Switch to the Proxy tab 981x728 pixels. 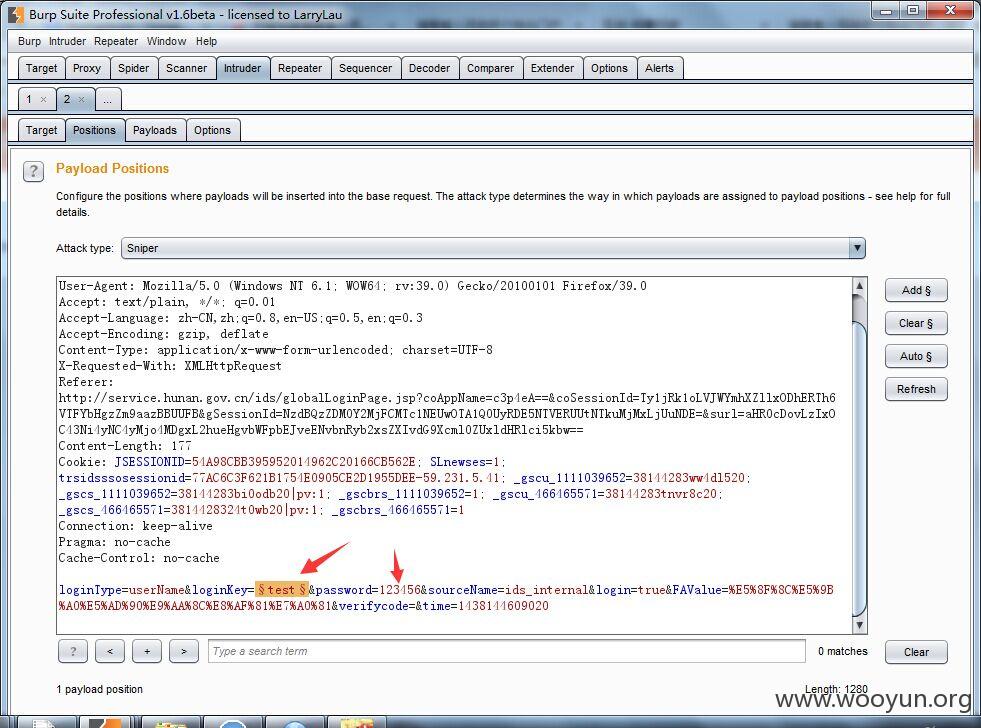(x=87, y=68)
